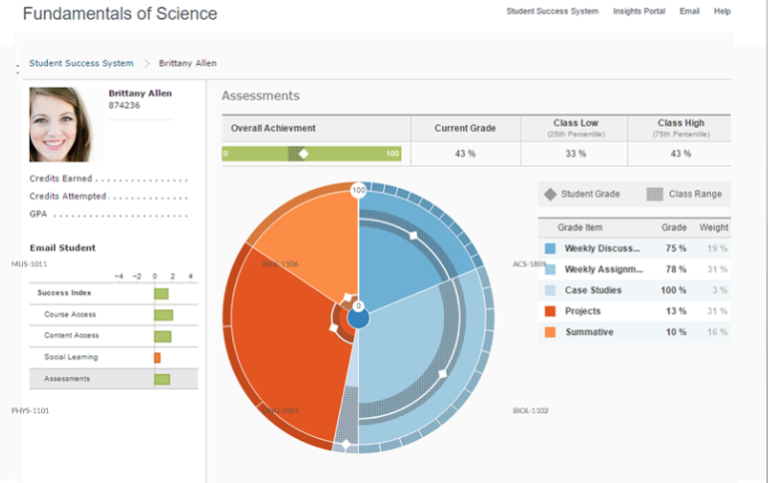The image size is (768, 483).
Task: Click the Weekly Assignments grade item row
Action: 603,269
